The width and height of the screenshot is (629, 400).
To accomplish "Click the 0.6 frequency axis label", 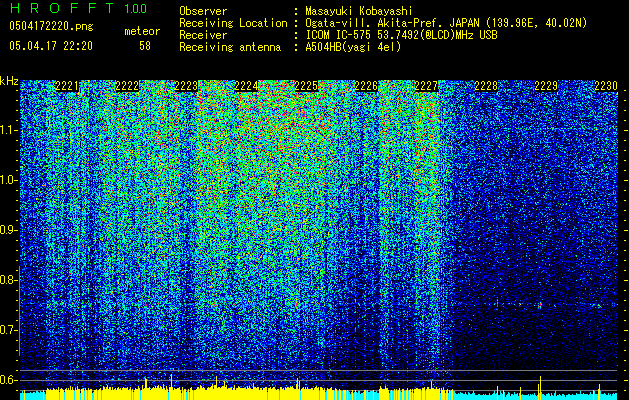I will (x=8, y=380).
